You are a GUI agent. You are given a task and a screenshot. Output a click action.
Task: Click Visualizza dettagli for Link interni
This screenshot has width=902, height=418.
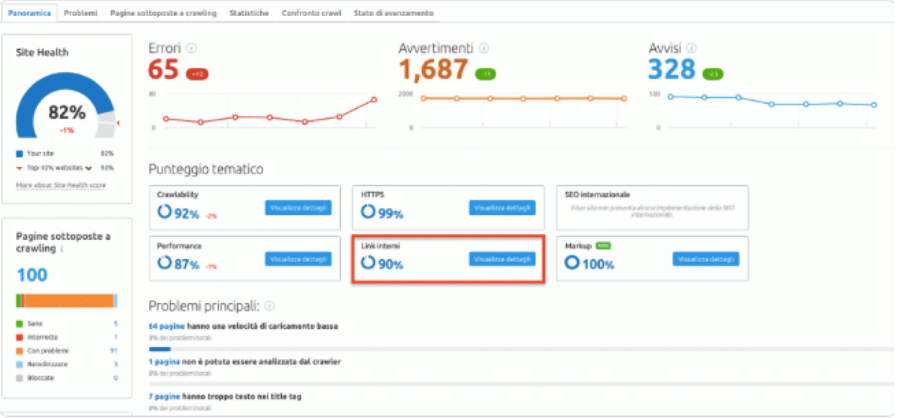(x=502, y=259)
